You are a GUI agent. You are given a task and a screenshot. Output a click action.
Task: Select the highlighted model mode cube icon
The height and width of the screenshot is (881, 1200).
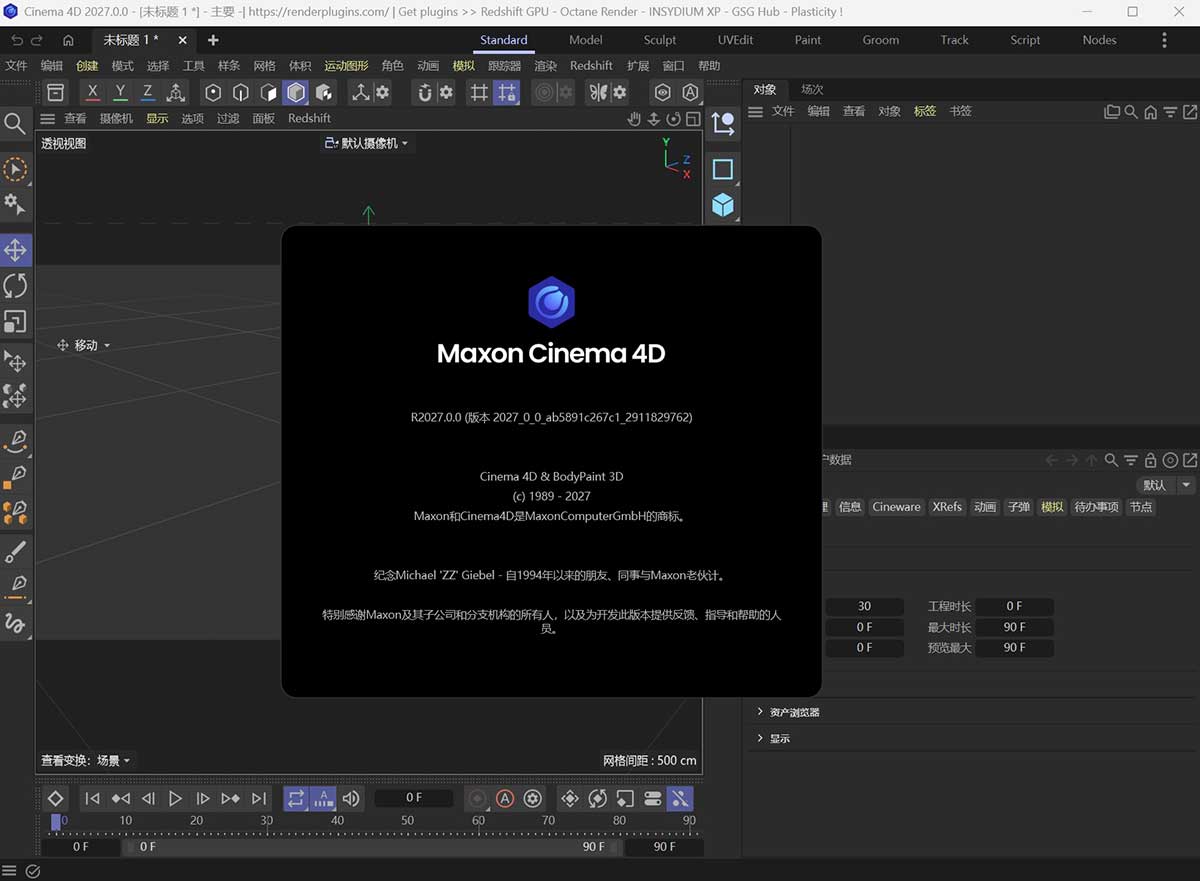coord(296,92)
